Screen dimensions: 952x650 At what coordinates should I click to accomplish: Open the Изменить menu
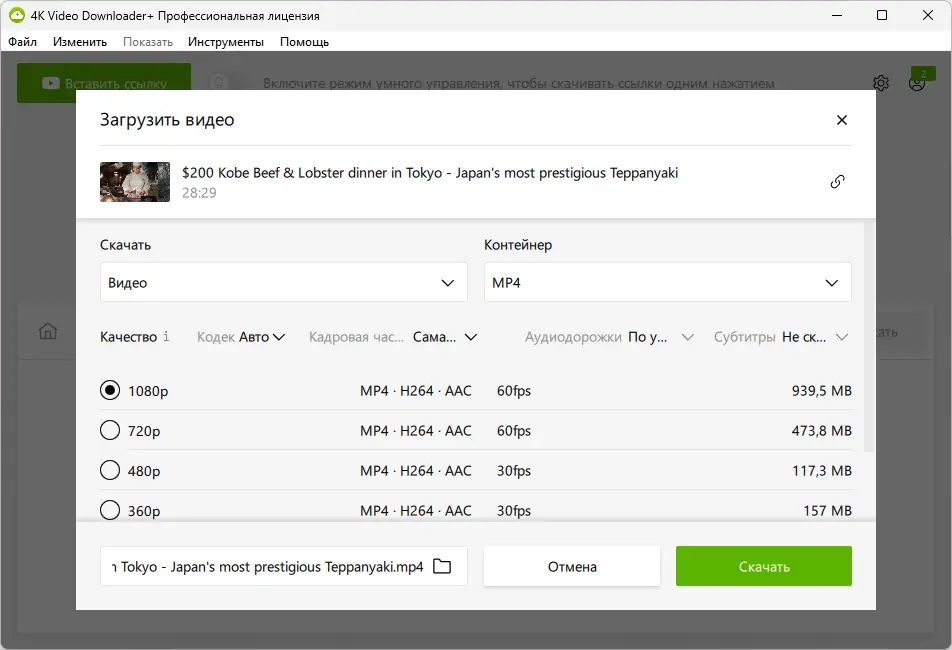tap(80, 42)
